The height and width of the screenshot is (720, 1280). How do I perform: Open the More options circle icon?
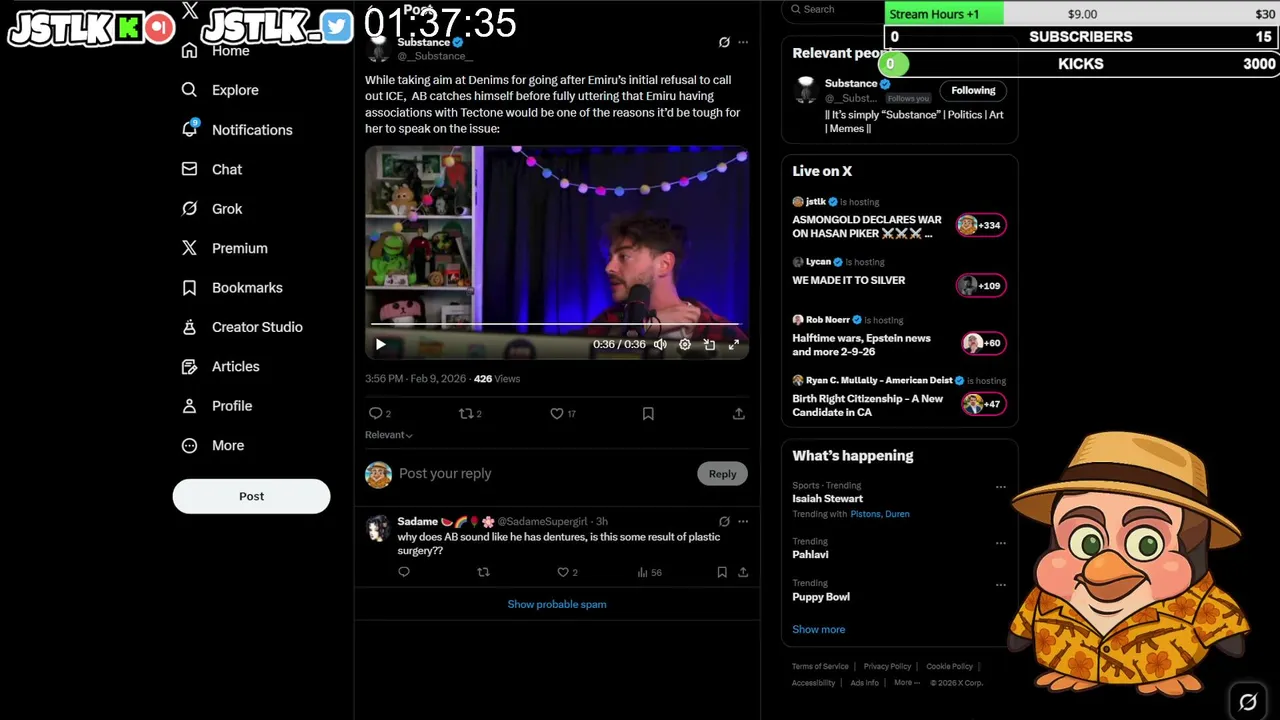[x=189, y=446]
